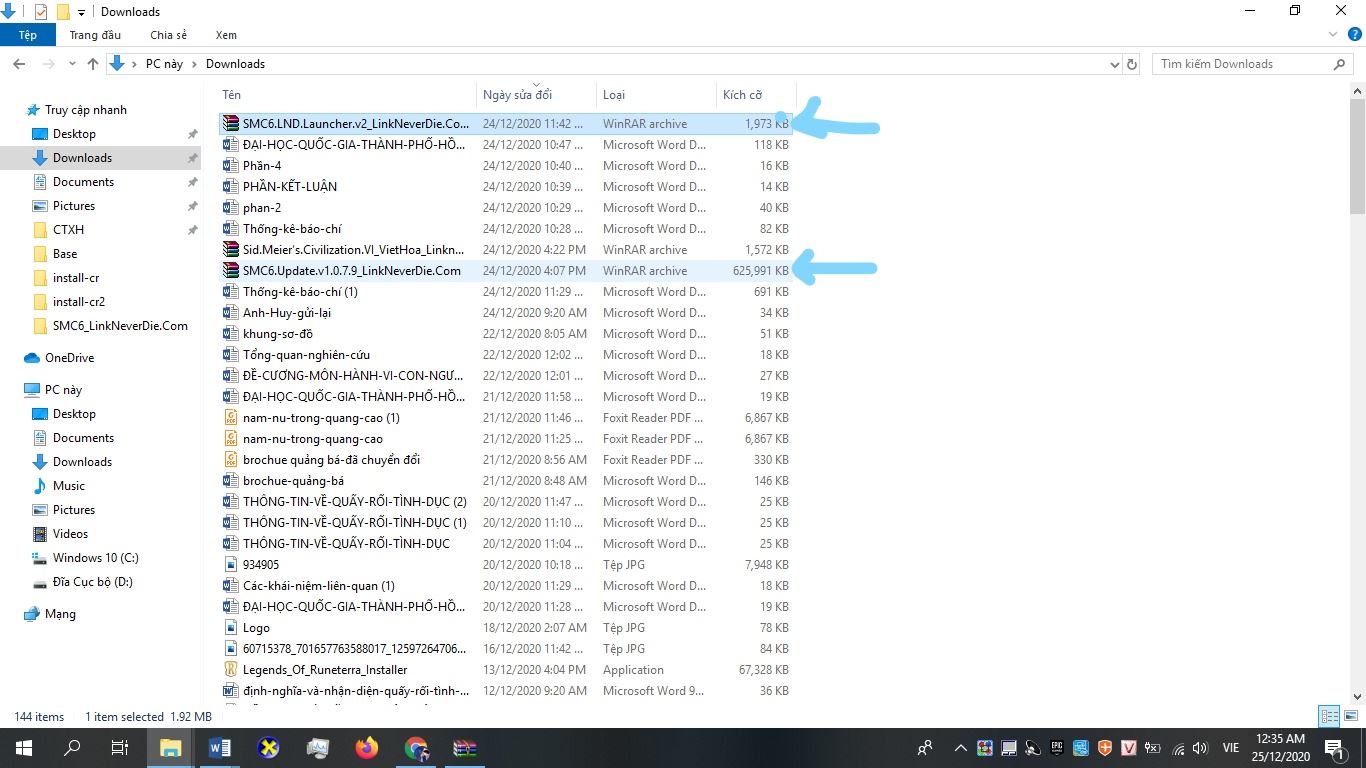
Task: Open Microsoft Word from the taskbar
Action: pos(220,747)
